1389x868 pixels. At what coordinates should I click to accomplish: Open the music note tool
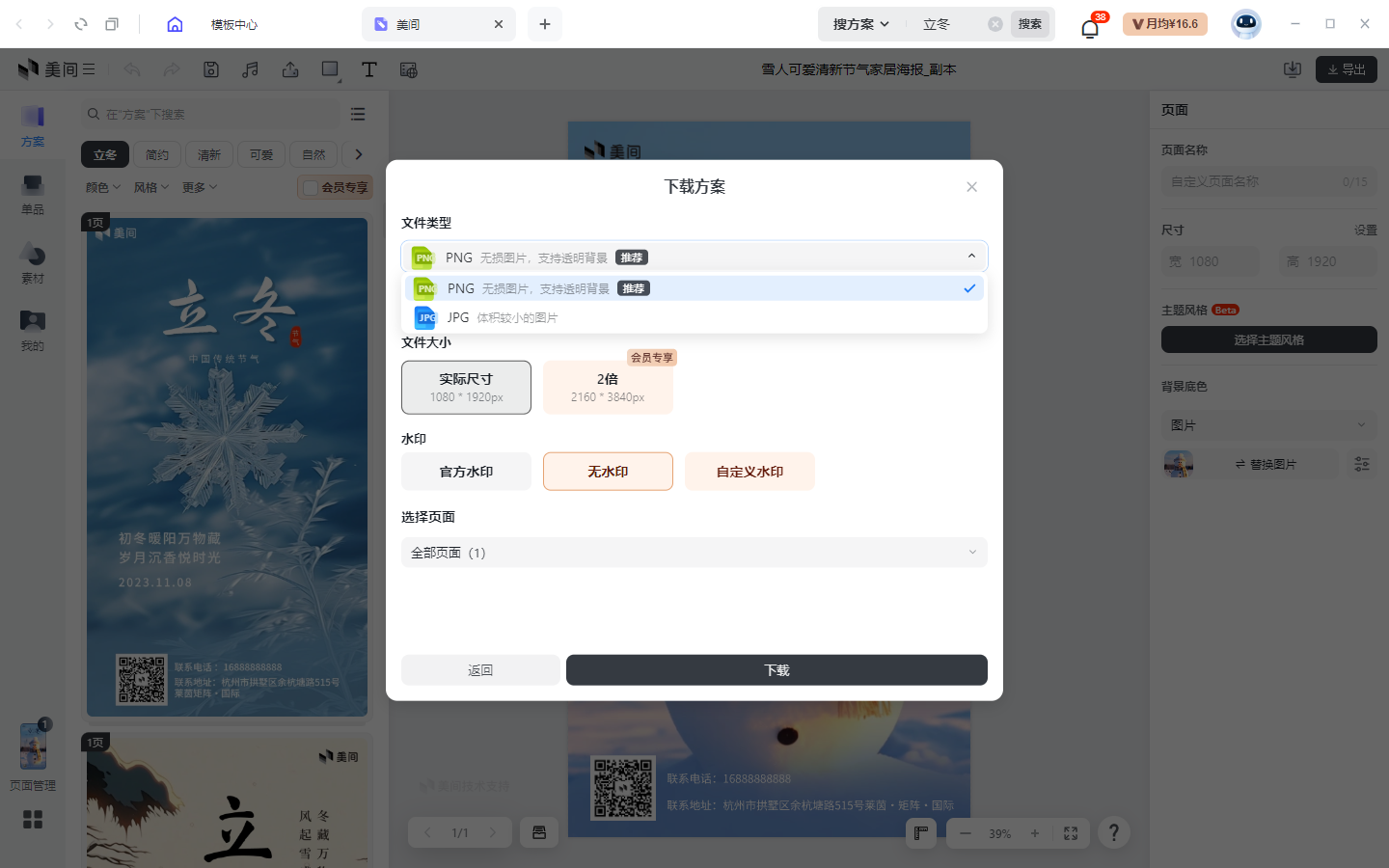coord(250,69)
